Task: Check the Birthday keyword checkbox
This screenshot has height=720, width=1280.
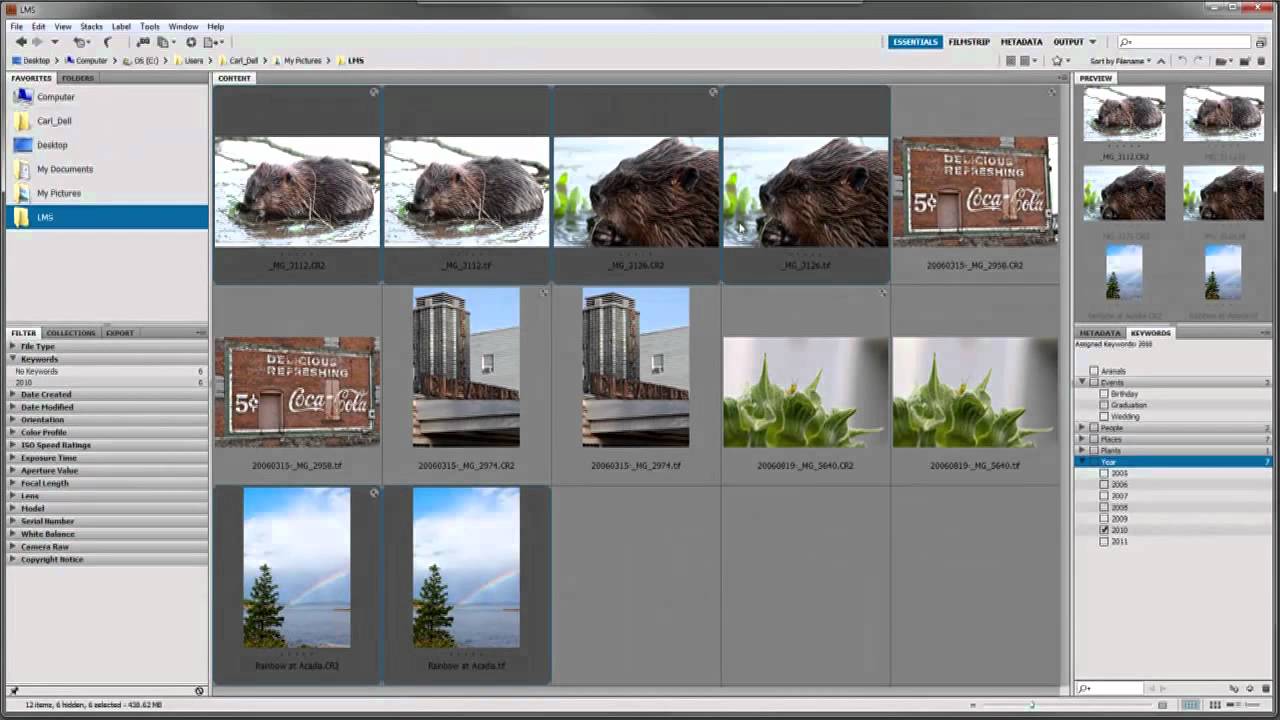Action: 1104,394
